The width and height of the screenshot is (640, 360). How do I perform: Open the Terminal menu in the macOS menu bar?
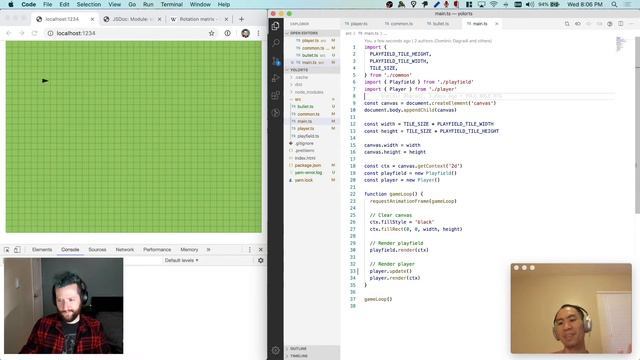171,4
